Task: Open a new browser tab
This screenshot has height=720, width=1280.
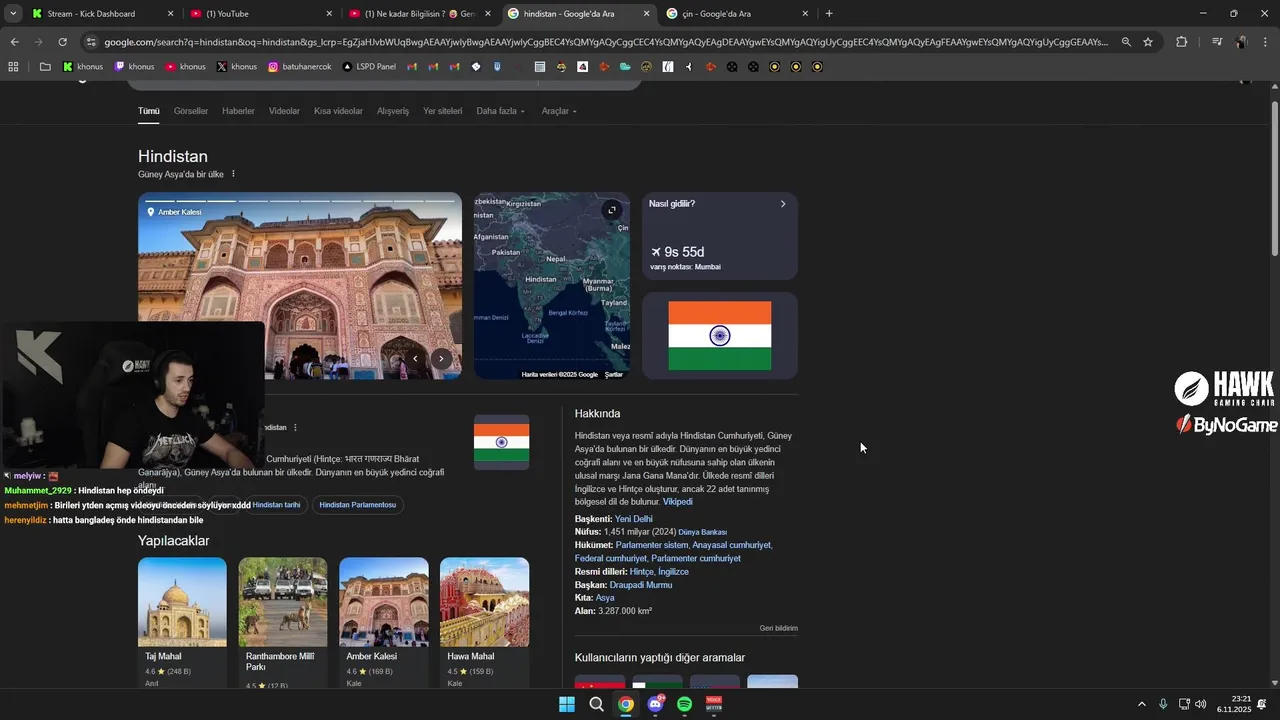Action: pyautogui.click(x=829, y=14)
